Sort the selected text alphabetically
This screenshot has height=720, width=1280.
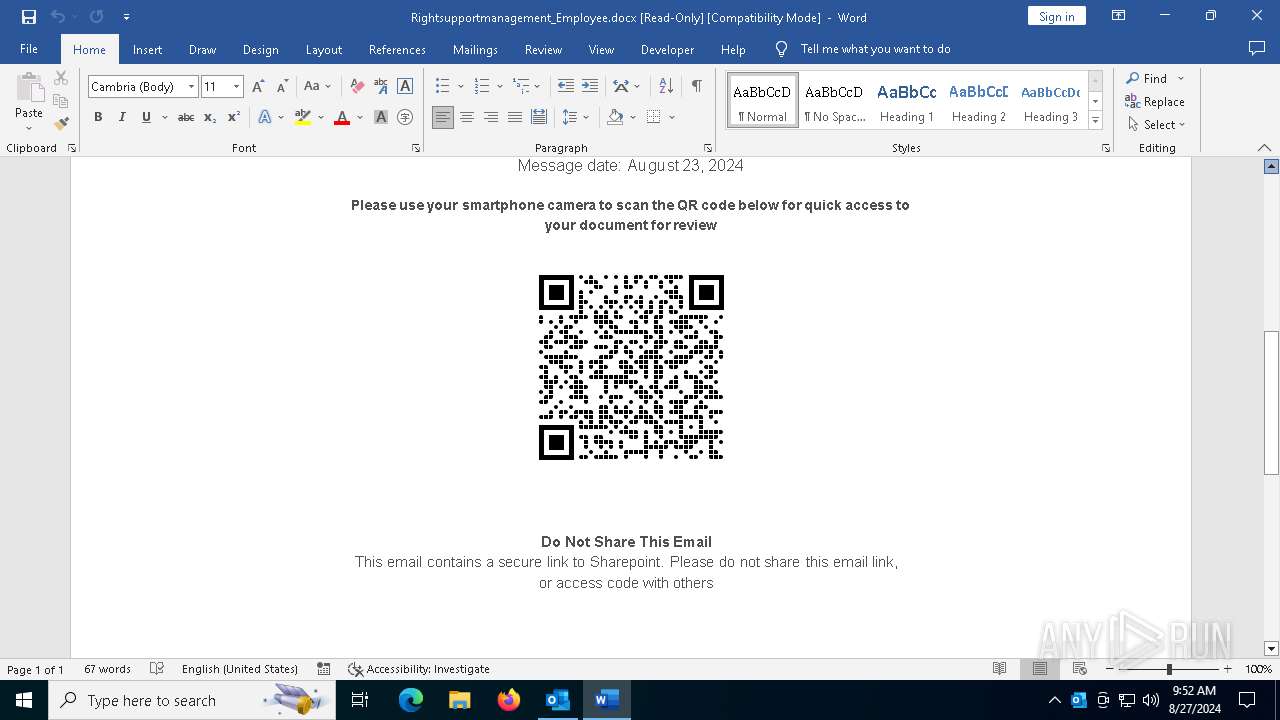coord(666,87)
